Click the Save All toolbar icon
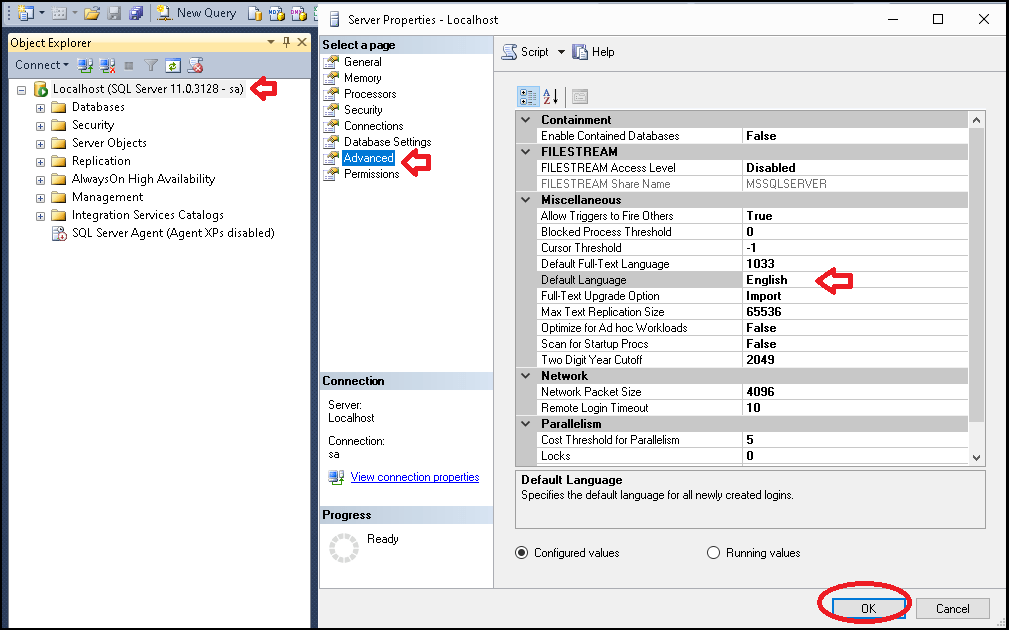1009x630 pixels. point(136,13)
